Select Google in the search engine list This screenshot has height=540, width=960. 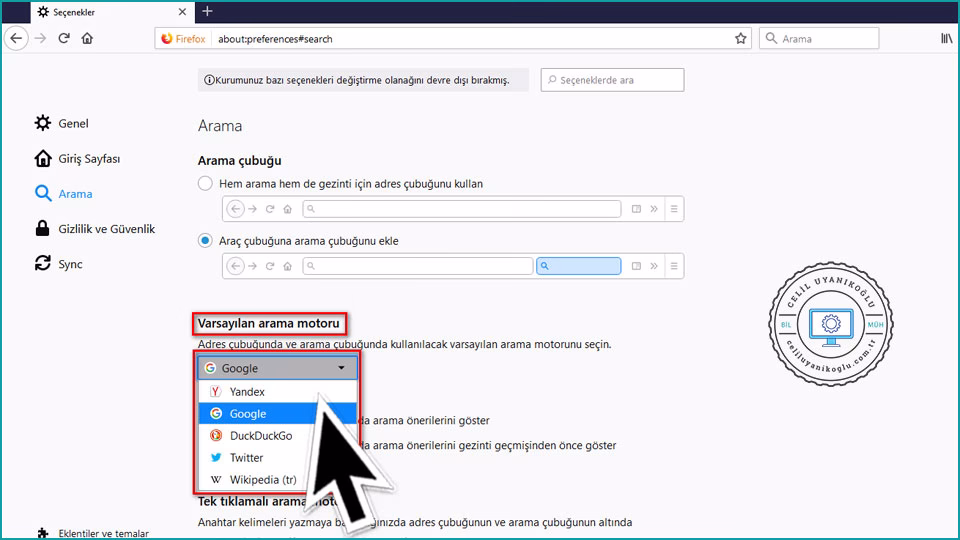coord(278,413)
